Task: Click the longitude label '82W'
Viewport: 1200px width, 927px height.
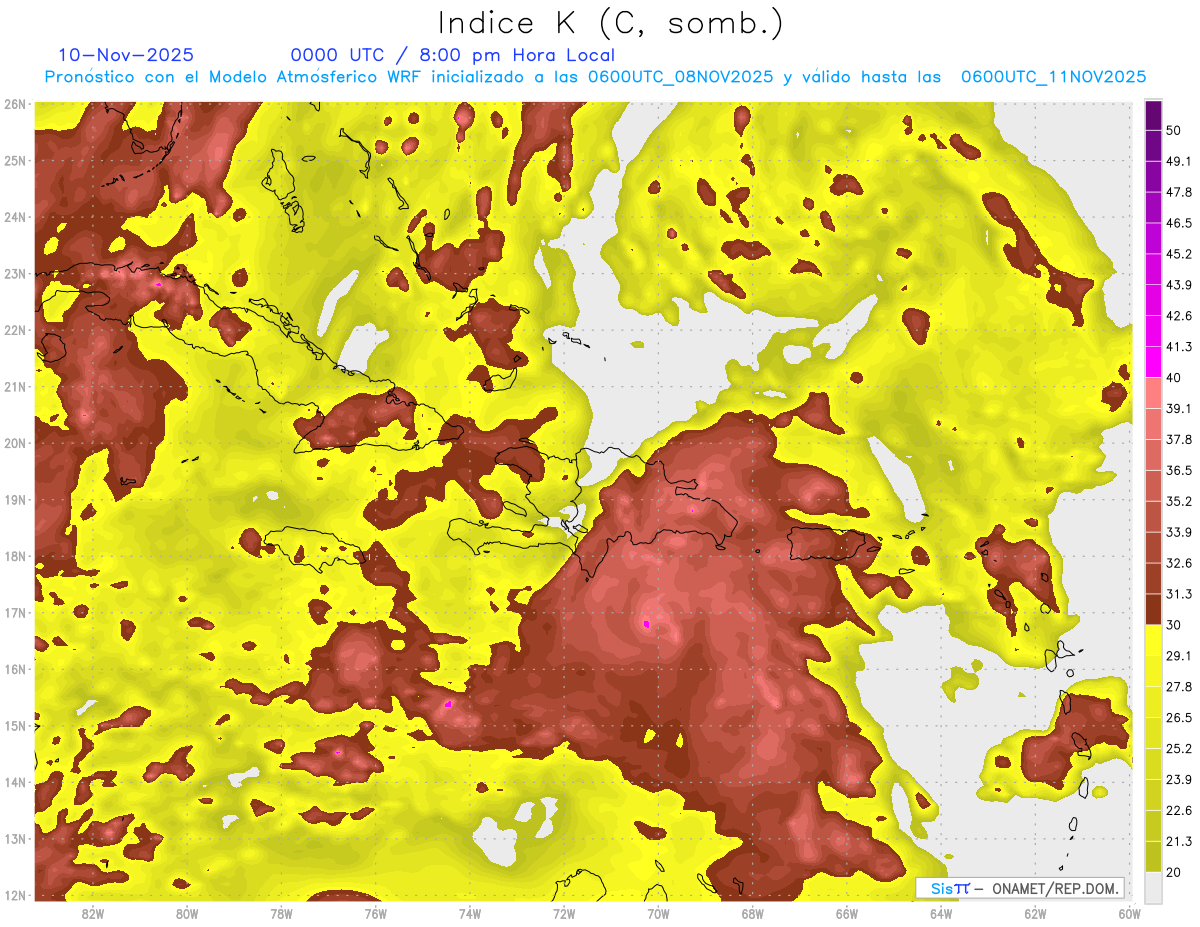Action: (x=93, y=913)
